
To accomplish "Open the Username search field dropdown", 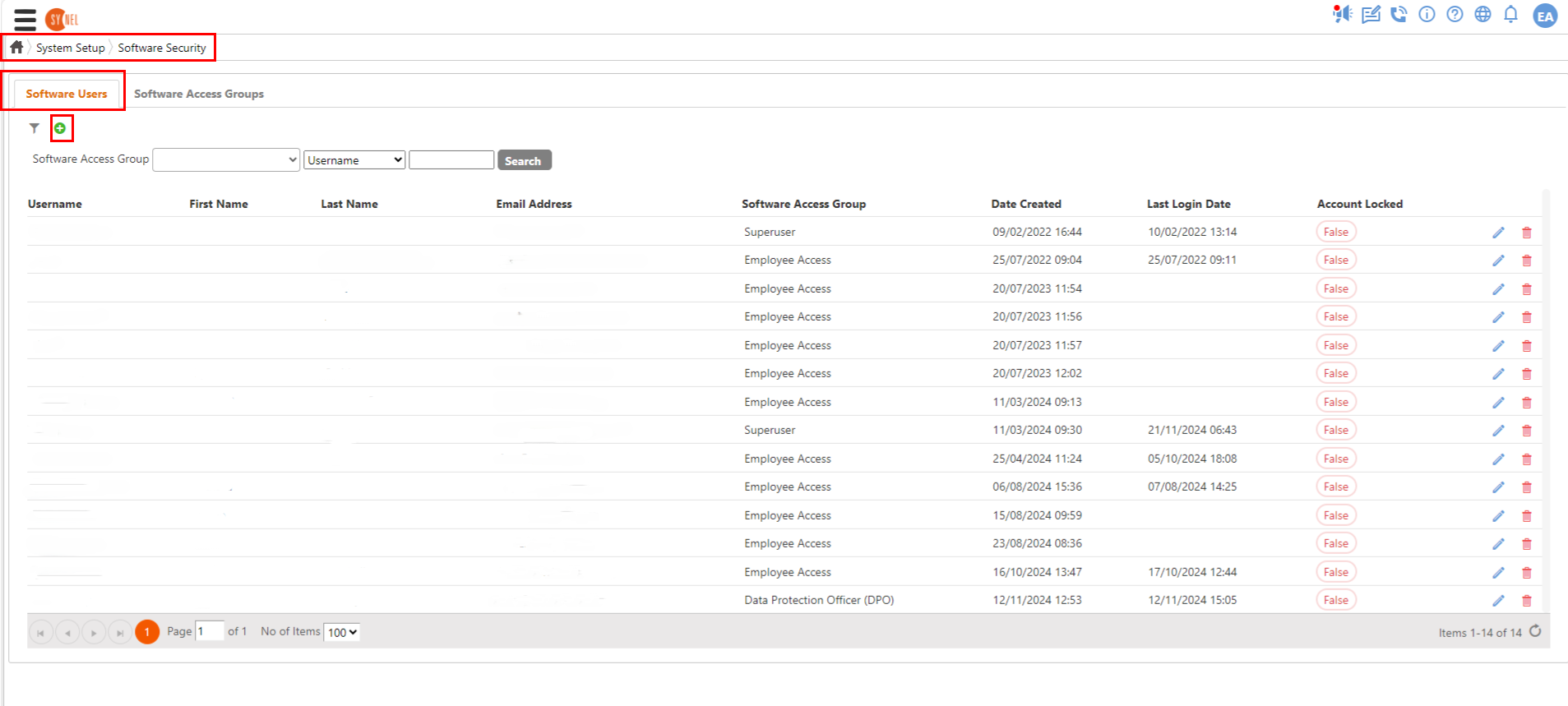I will tap(354, 159).
